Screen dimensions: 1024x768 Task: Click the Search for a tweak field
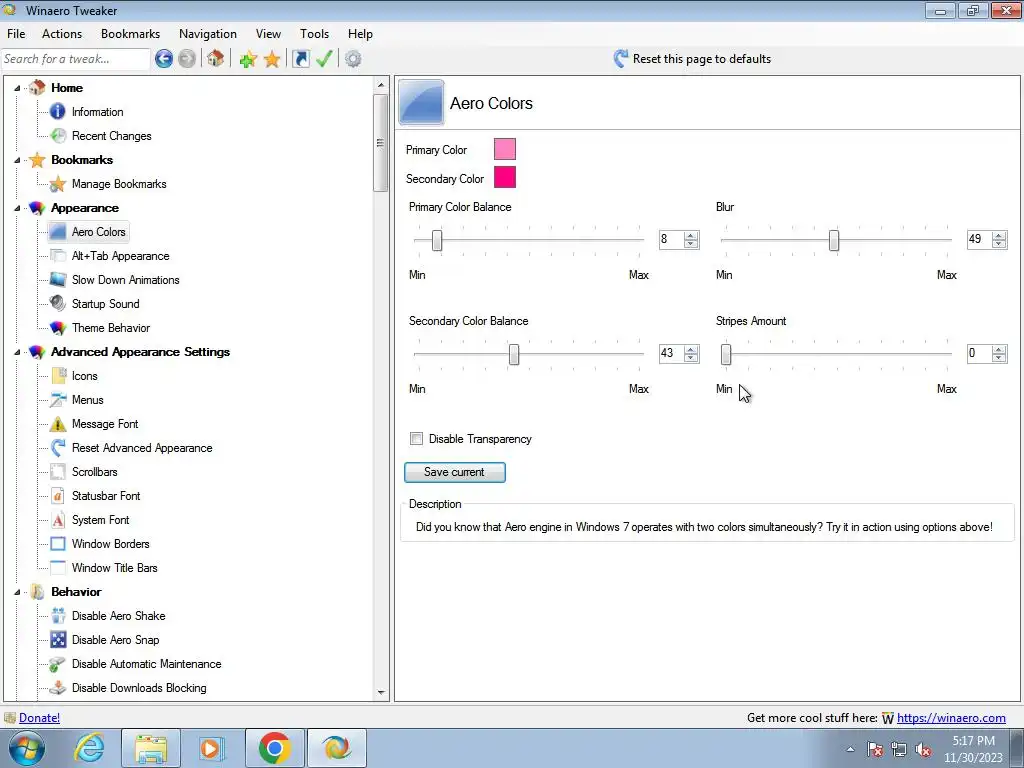pyautogui.click(x=75, y=59)
